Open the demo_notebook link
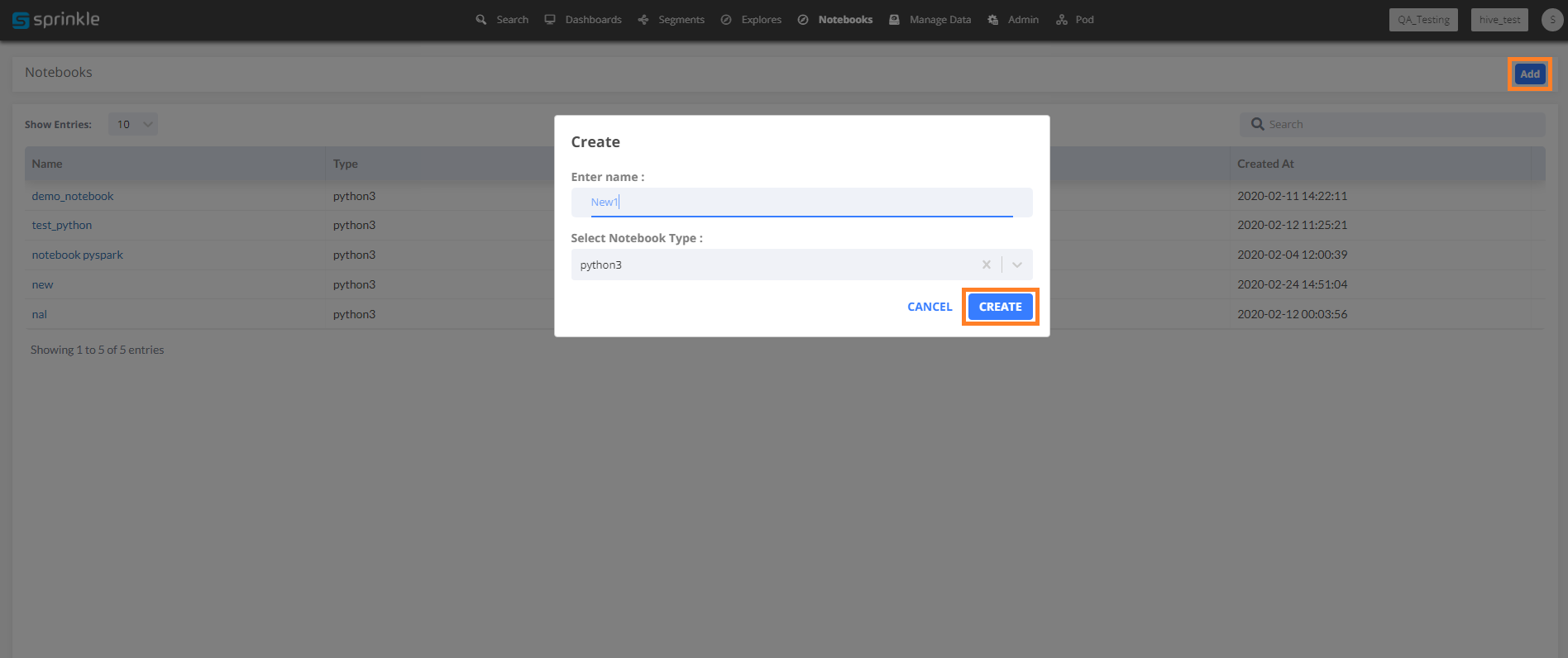Screen dimensions: 1568x658 [x=73, y=197]
